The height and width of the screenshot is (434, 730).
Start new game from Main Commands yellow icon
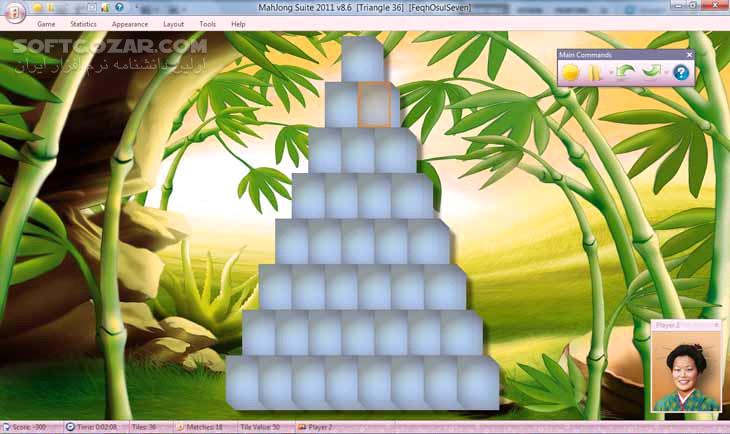click(570, 73)
